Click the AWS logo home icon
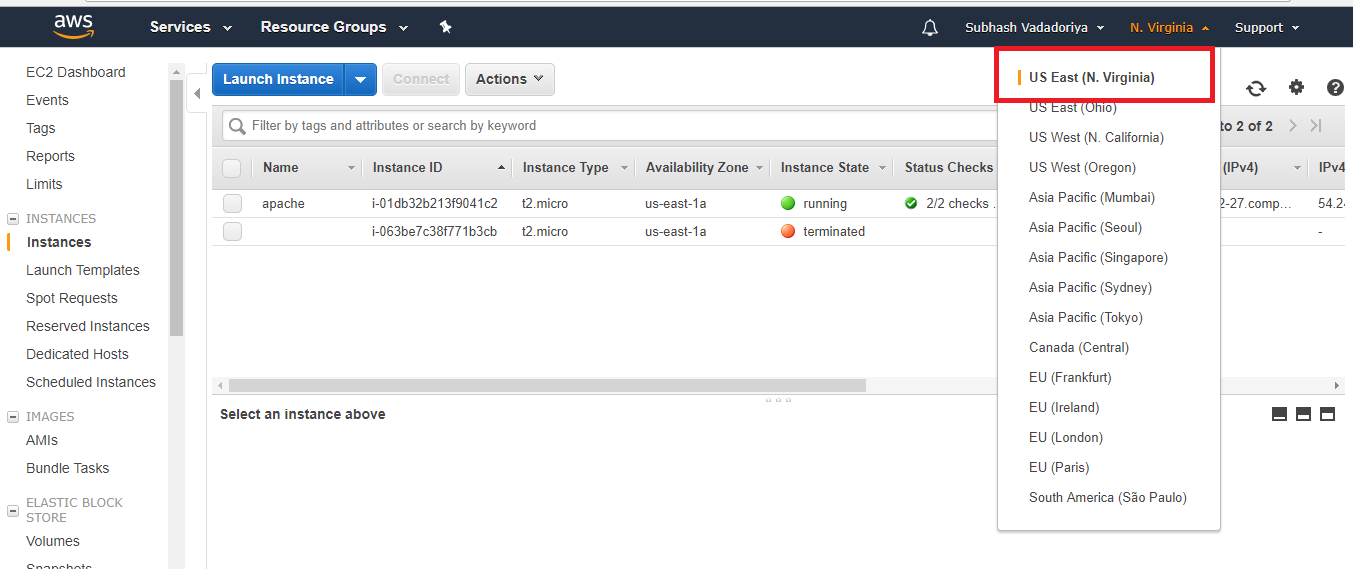 coord(73,26)
